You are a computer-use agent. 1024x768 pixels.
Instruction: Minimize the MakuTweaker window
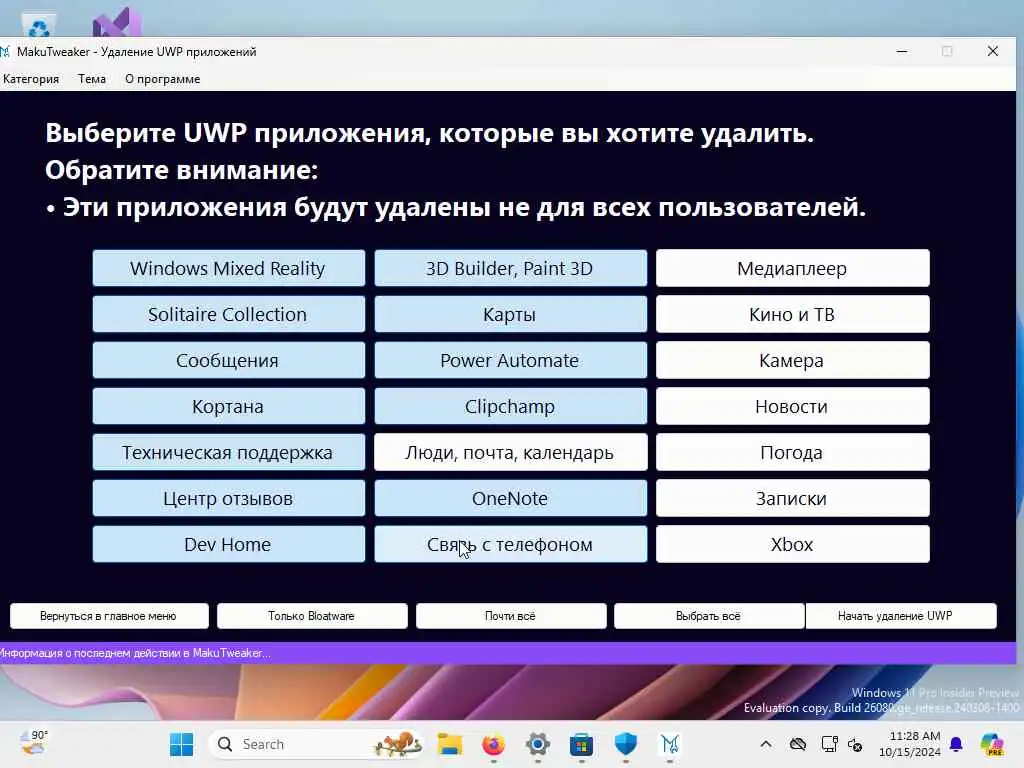point(902,51)
